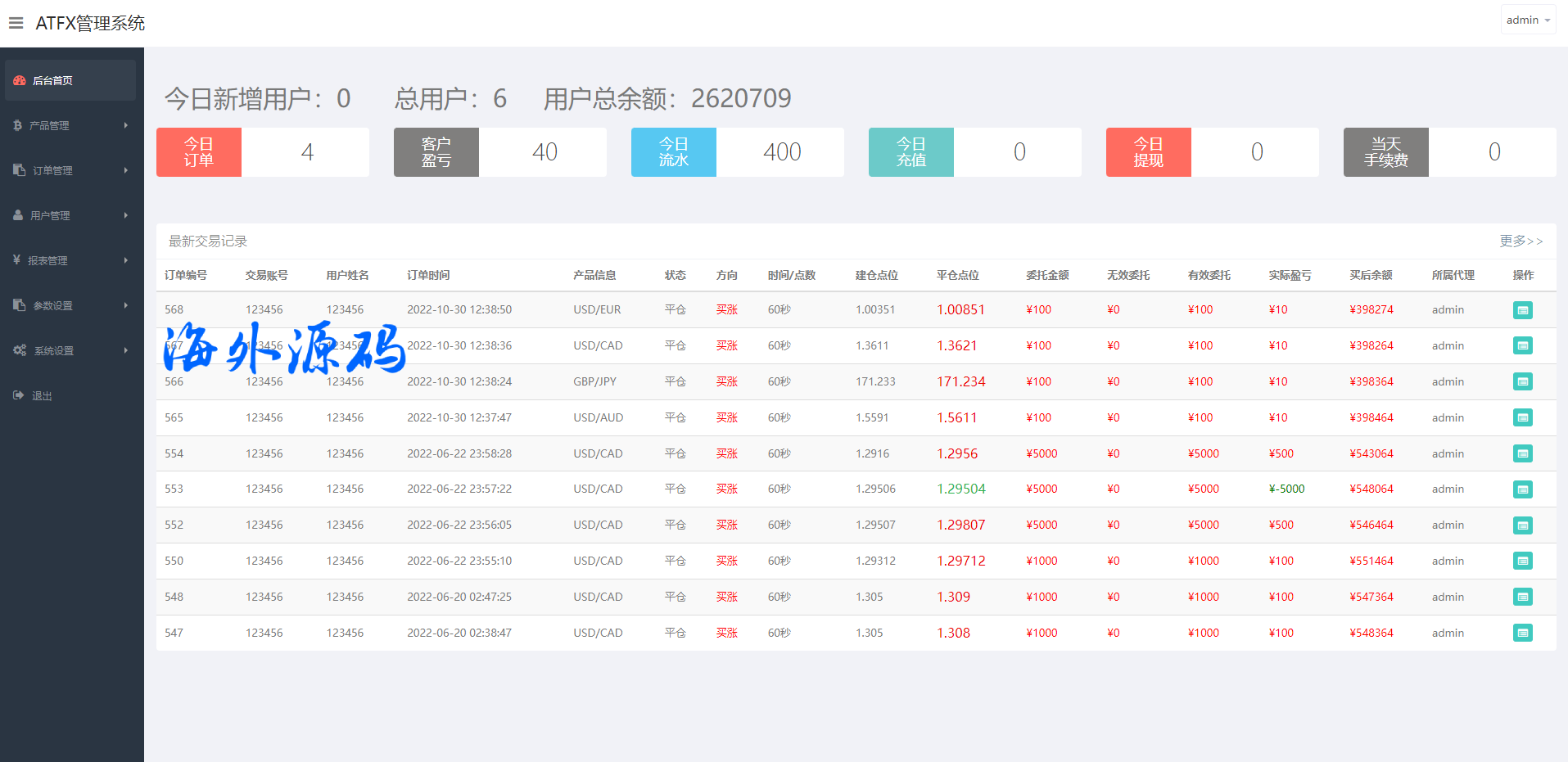Click the bitcoin icon for 产品管理
Screen dimensions: 1568x762
[17, 125]
